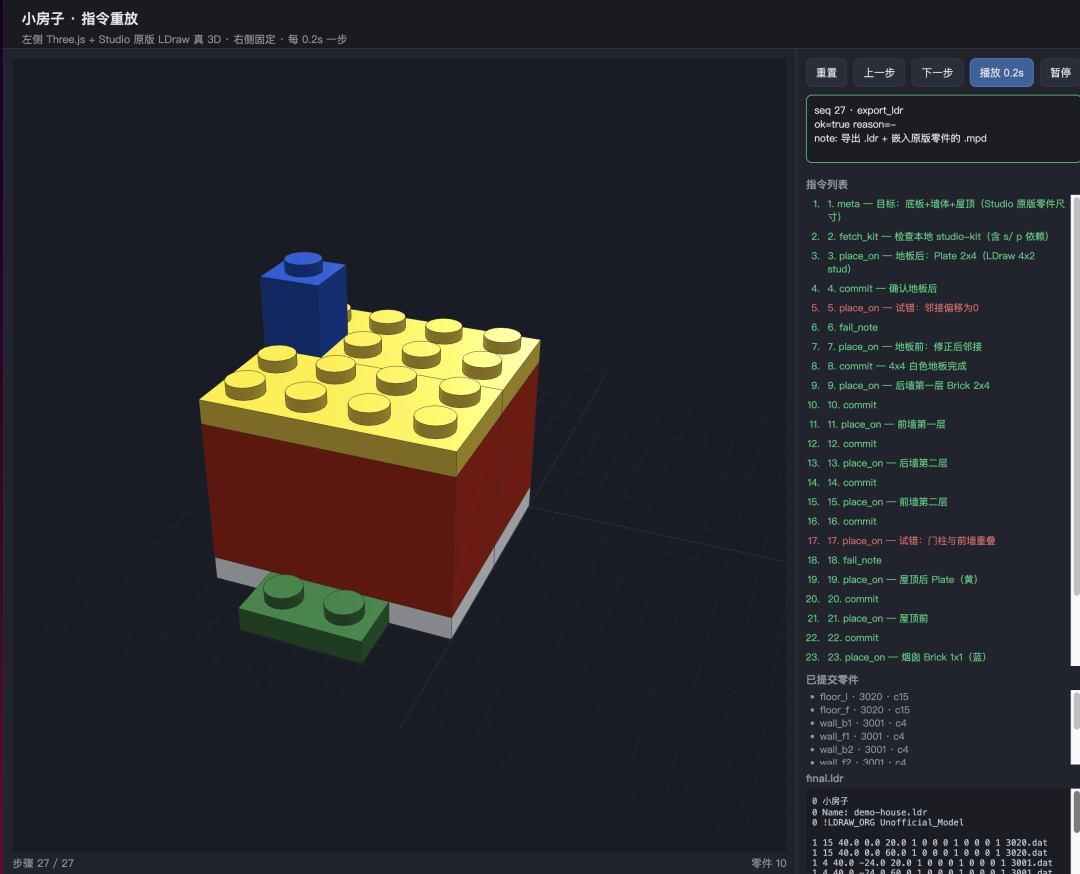Select instruction '16. commit'
Image resolution: width=1080 pixels, height=874 pixels.
point(851,521)
